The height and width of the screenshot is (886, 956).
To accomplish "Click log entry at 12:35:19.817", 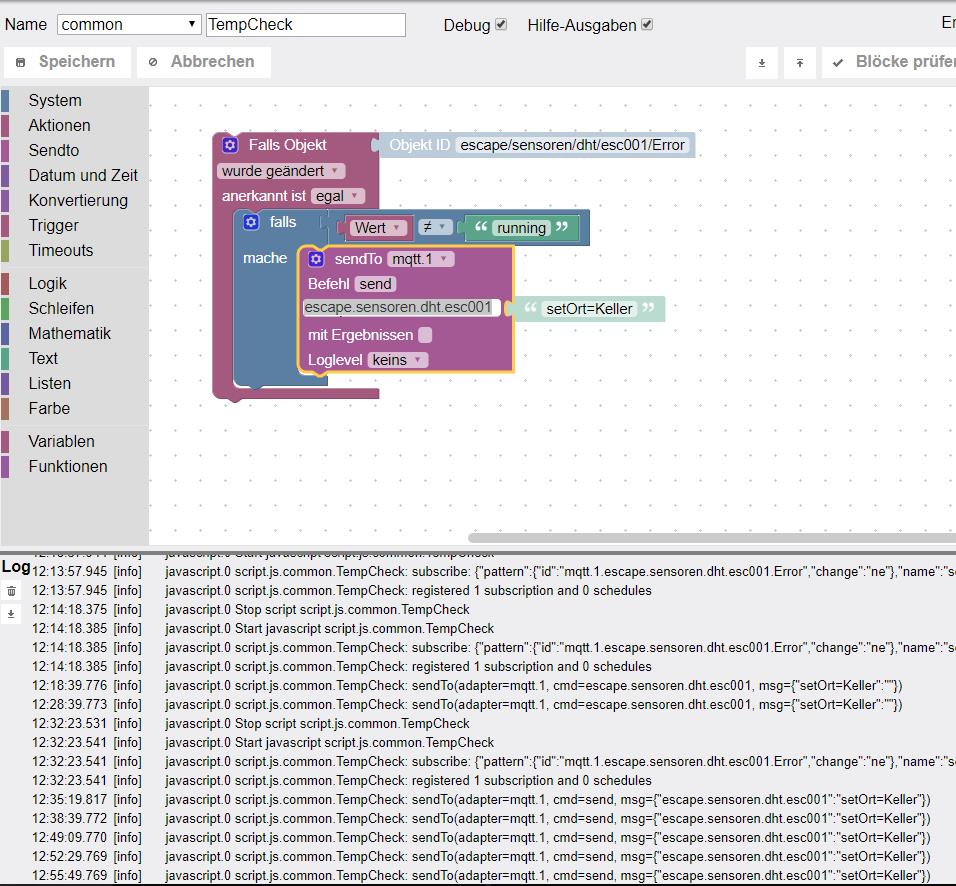I will coord(494,799).
